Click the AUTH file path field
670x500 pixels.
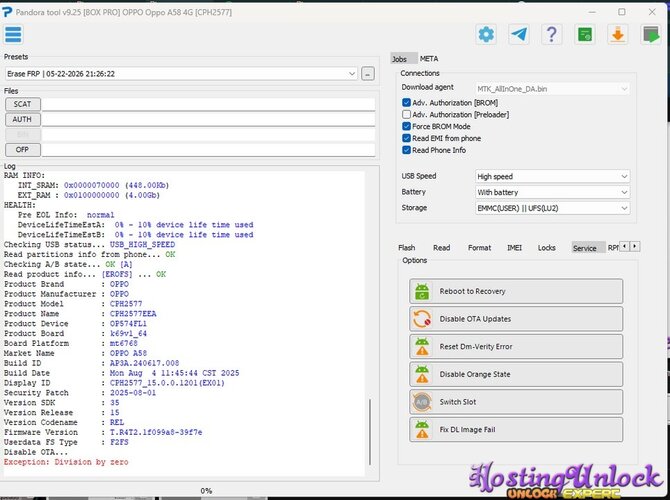click(x=209, y=120)
